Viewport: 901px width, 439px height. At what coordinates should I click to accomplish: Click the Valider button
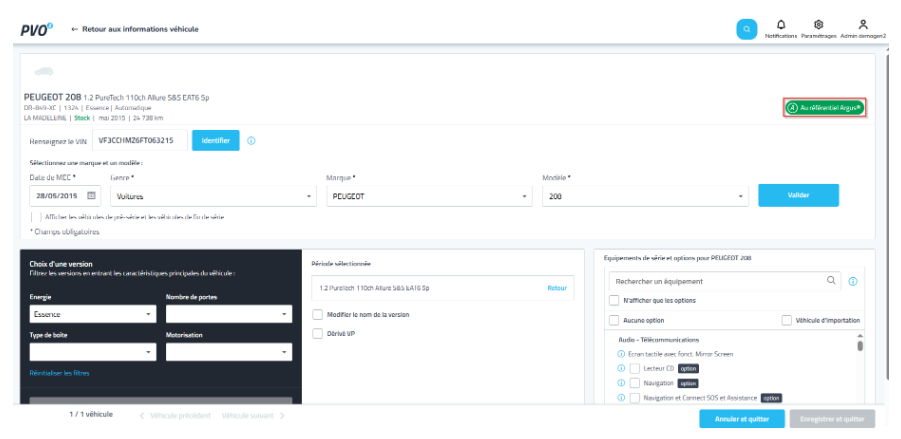(x=798, y=195)
